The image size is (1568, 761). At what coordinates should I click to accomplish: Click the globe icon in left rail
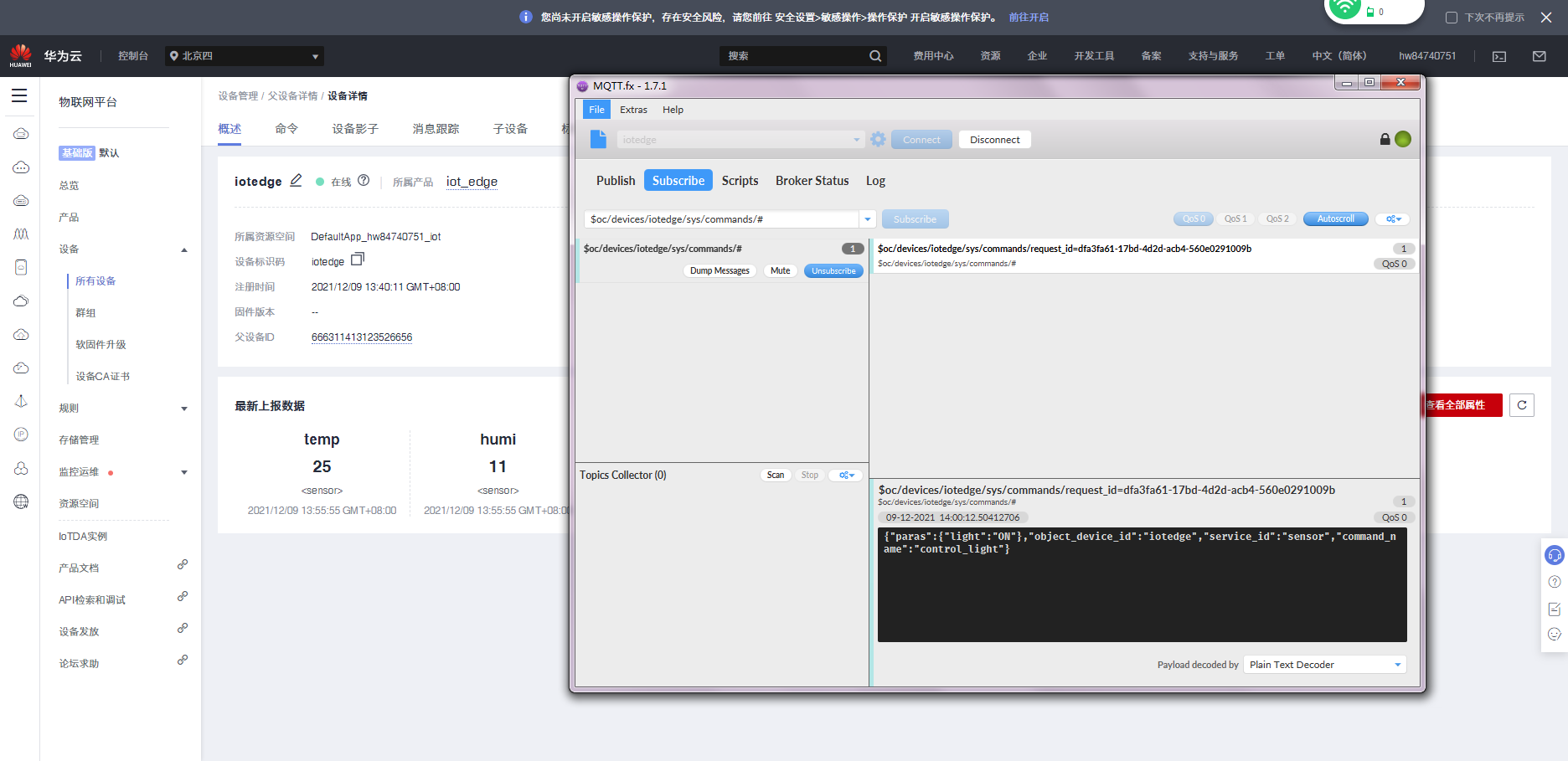tap(21, 501)
